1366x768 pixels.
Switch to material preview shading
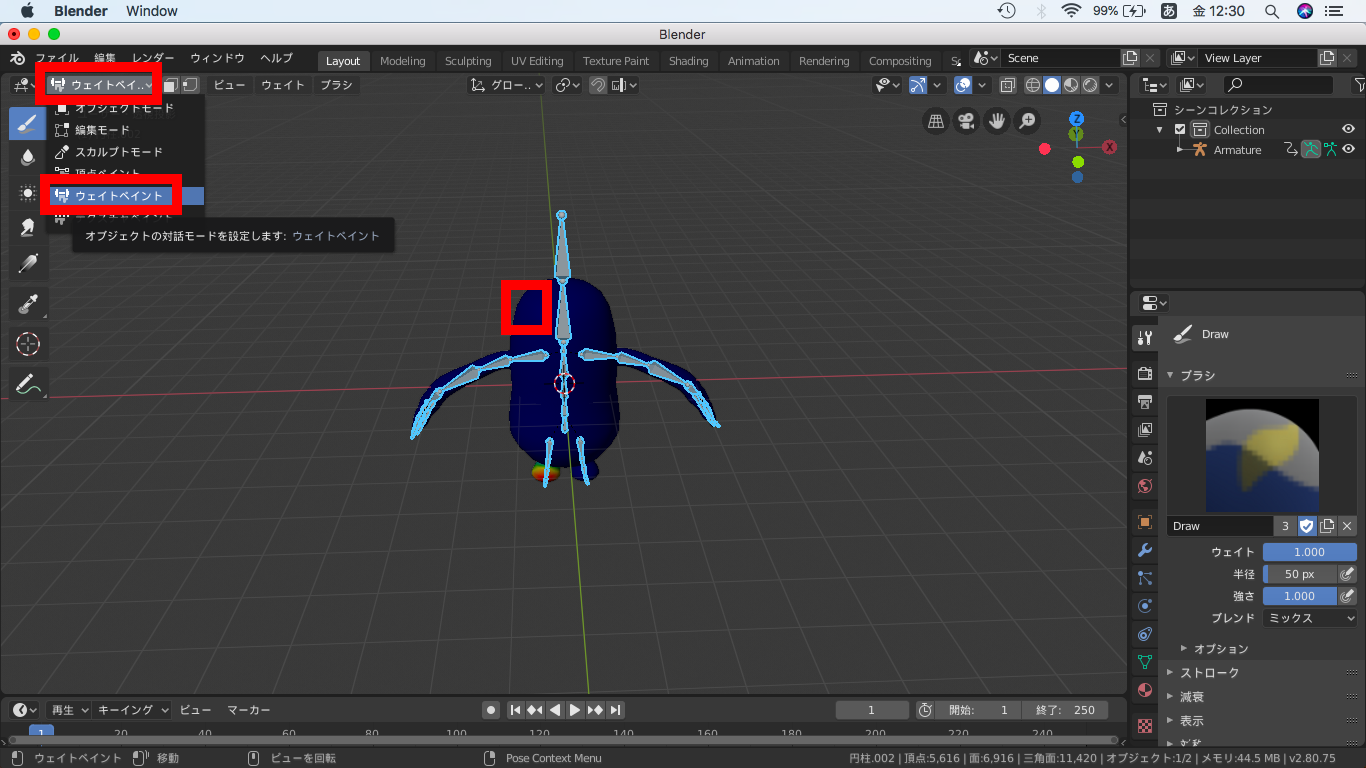(1071, 85)
